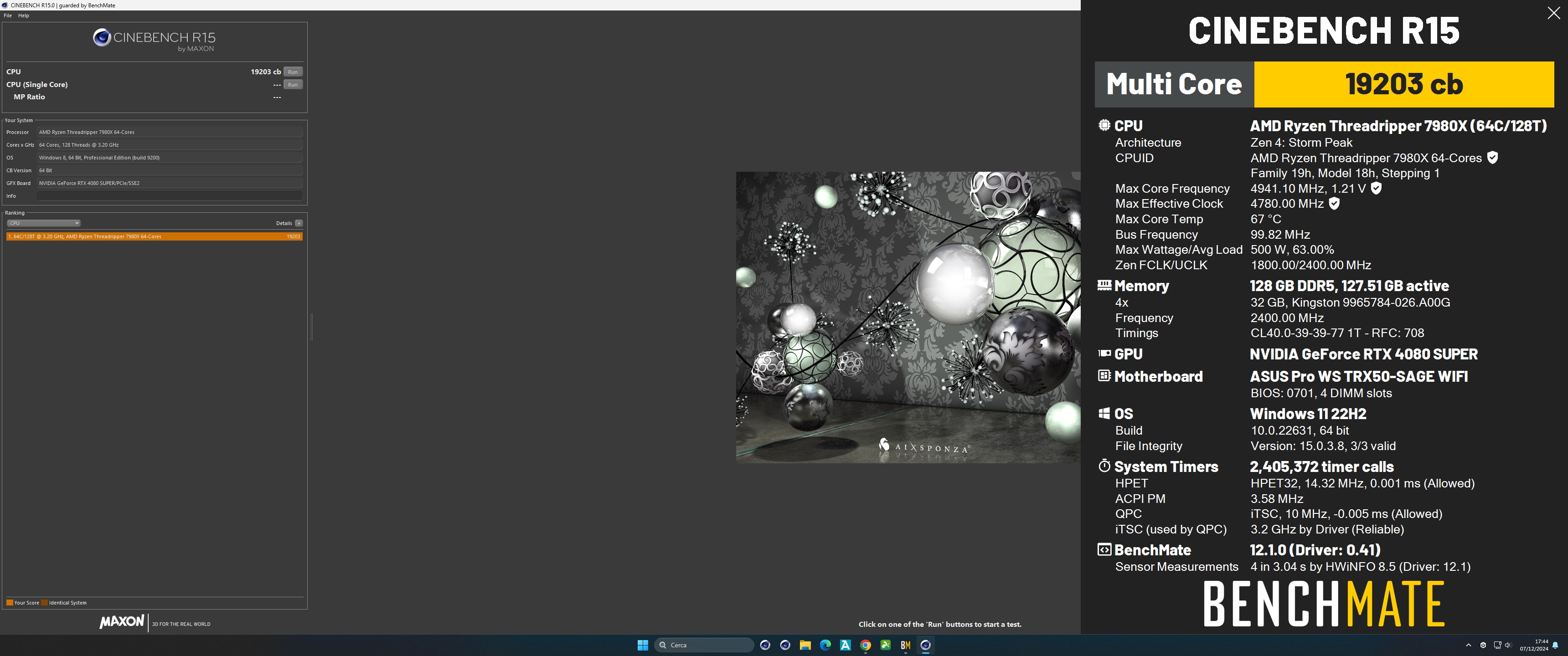
Task: Click the Cores x GHz field
Action: click(x=170, y=145)
